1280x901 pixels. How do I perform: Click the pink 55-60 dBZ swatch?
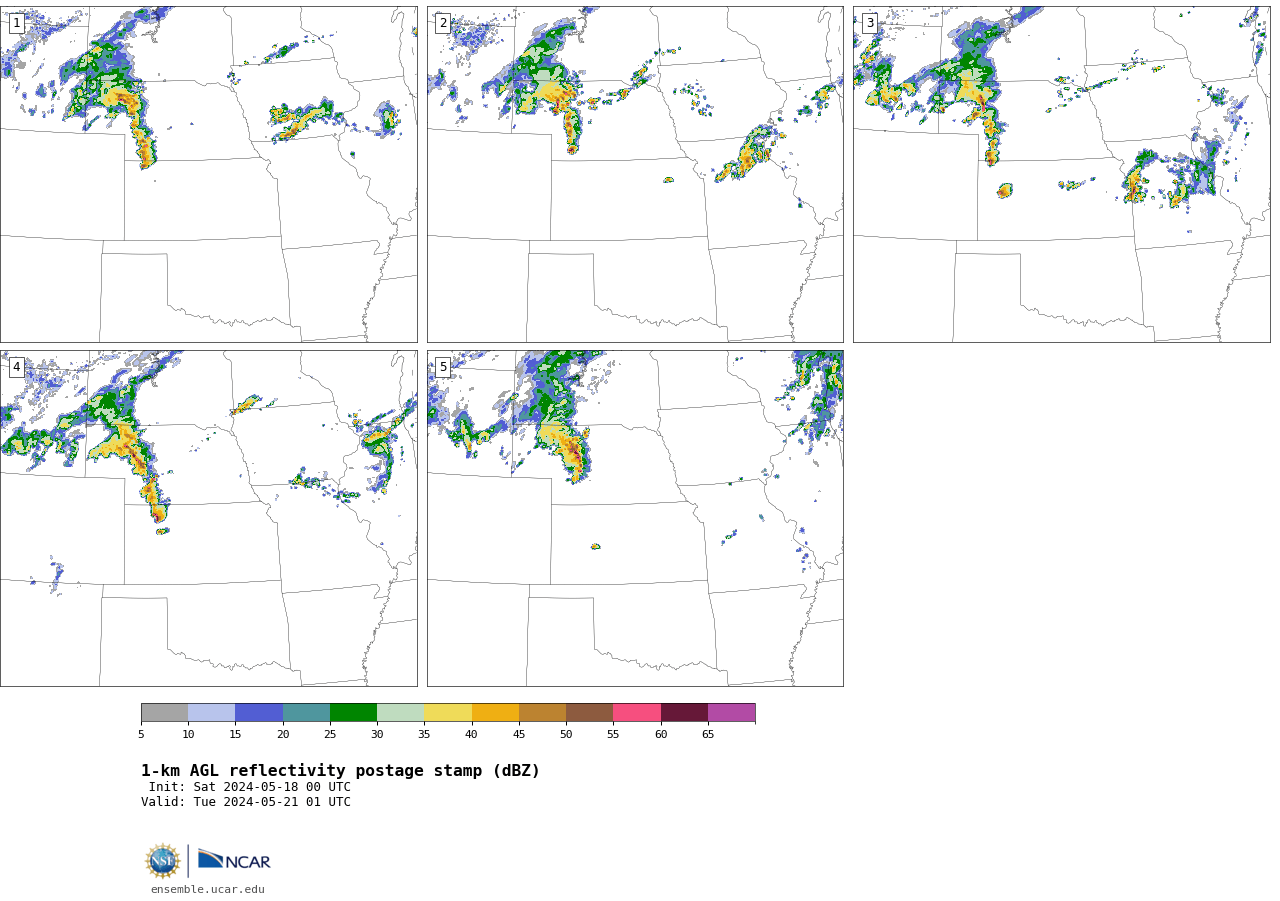[637, 713]
